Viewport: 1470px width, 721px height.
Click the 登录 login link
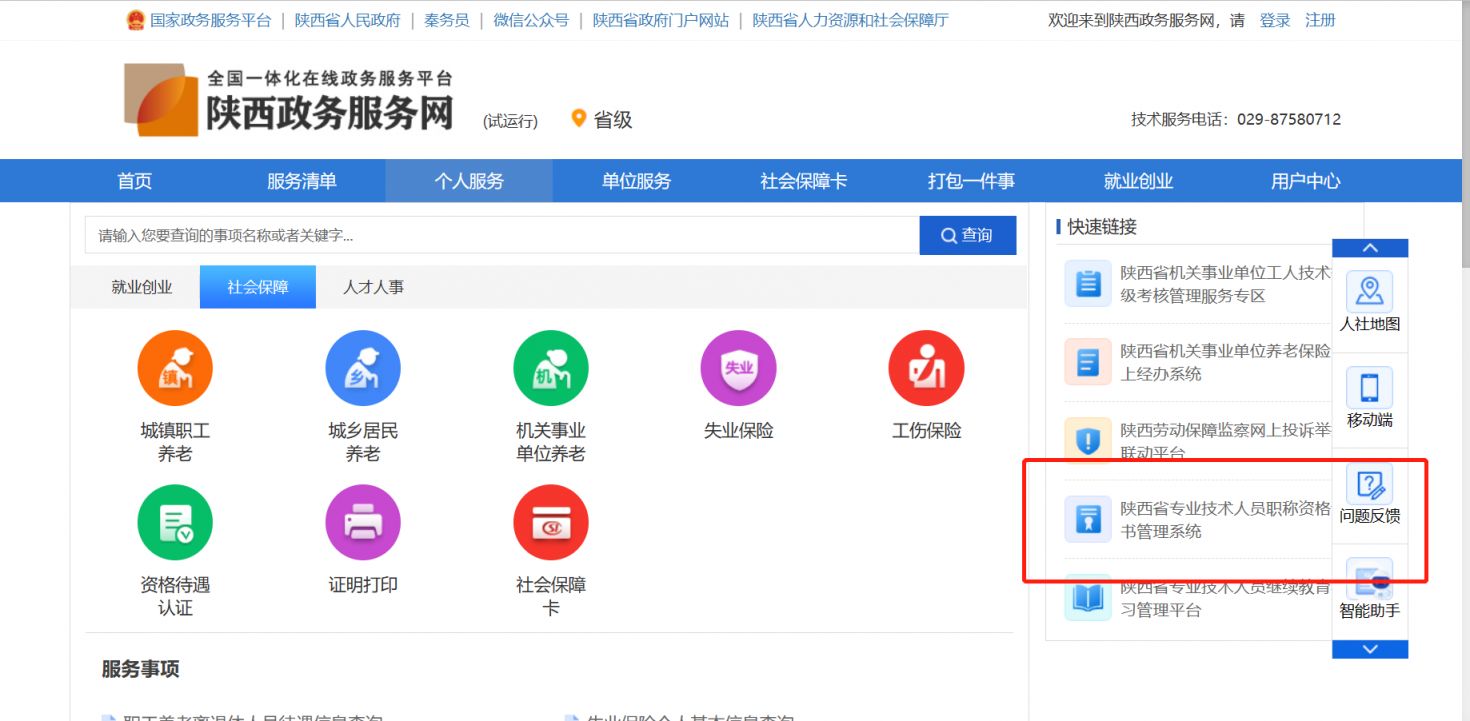(1275, 20)
